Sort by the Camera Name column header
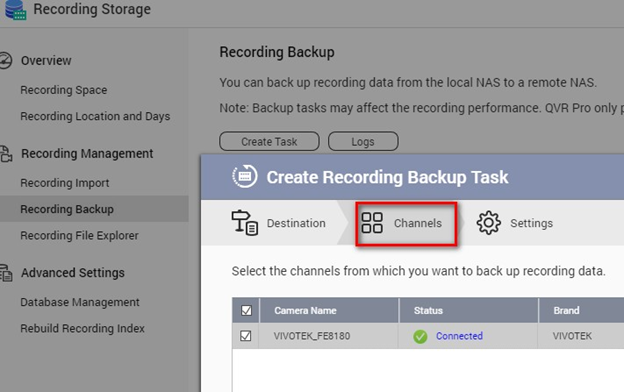This screenshot has height=392, width=624. point(305,310)
